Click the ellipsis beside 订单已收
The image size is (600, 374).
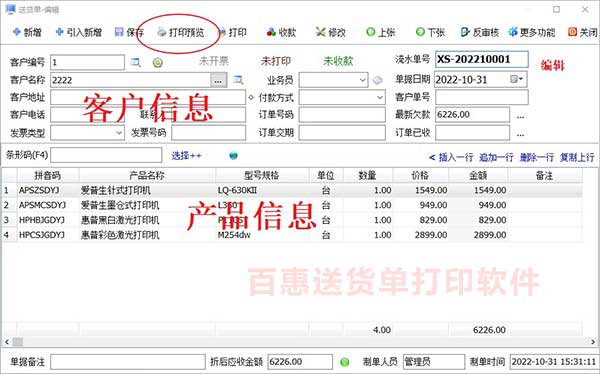point(520,134)
